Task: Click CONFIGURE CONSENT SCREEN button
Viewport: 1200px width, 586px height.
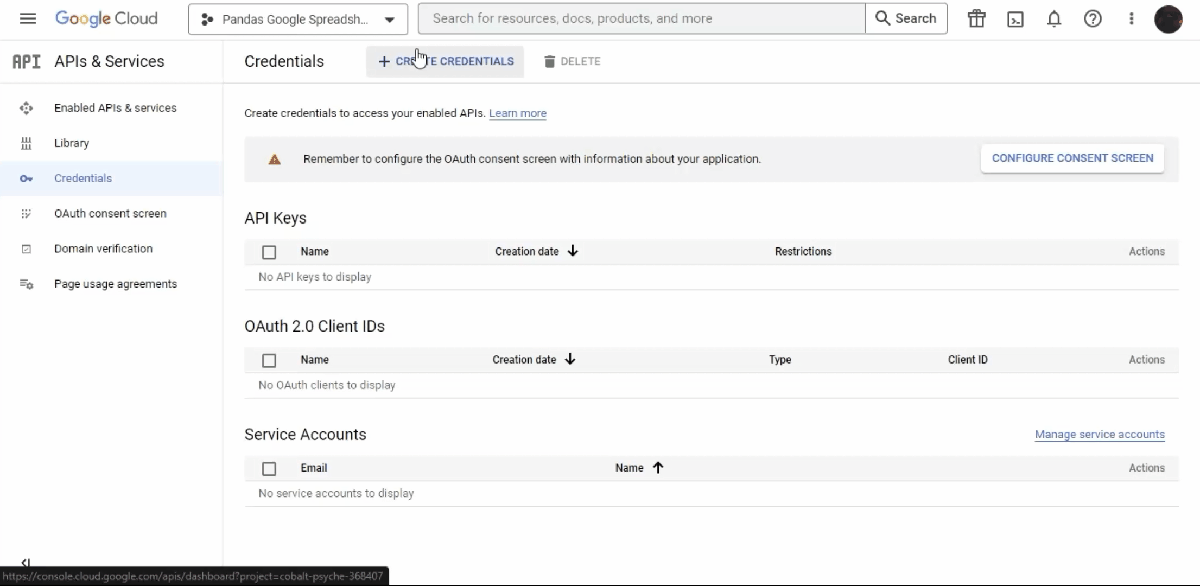Action: click(1072, 157)
